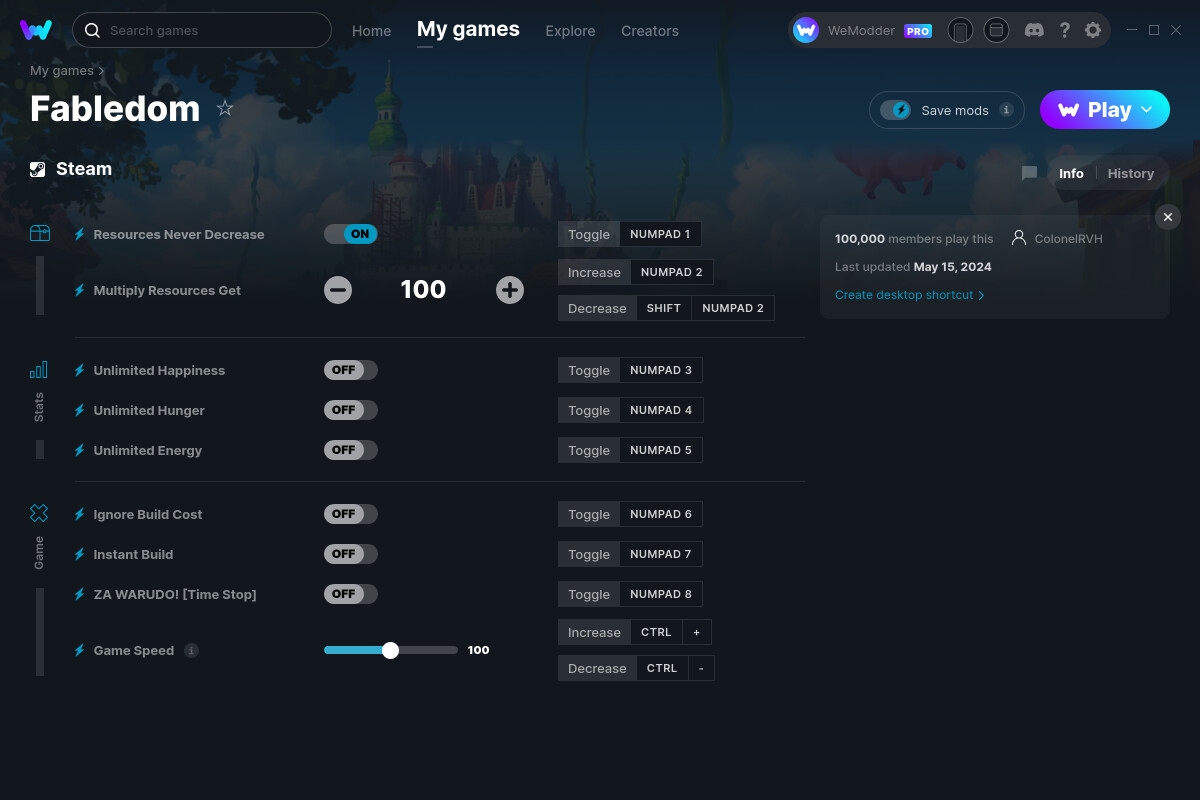Turn on Instant Build
1200x800 pixels.
[350, 553]
